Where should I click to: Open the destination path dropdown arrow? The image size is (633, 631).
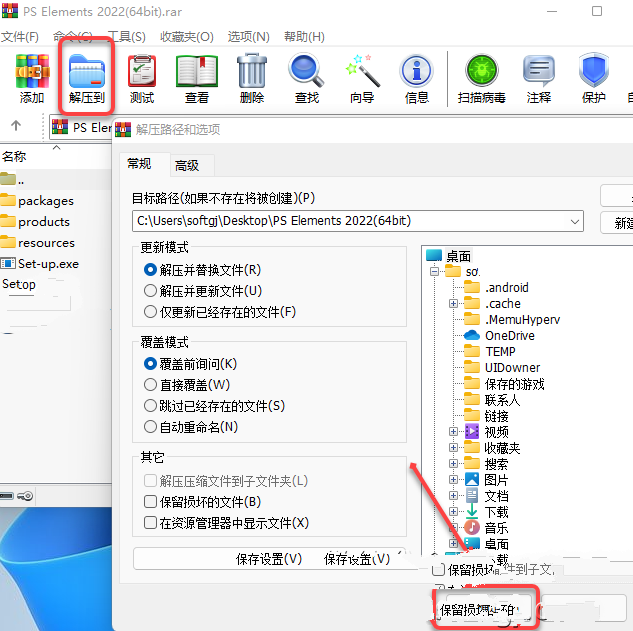click(574, 221)
